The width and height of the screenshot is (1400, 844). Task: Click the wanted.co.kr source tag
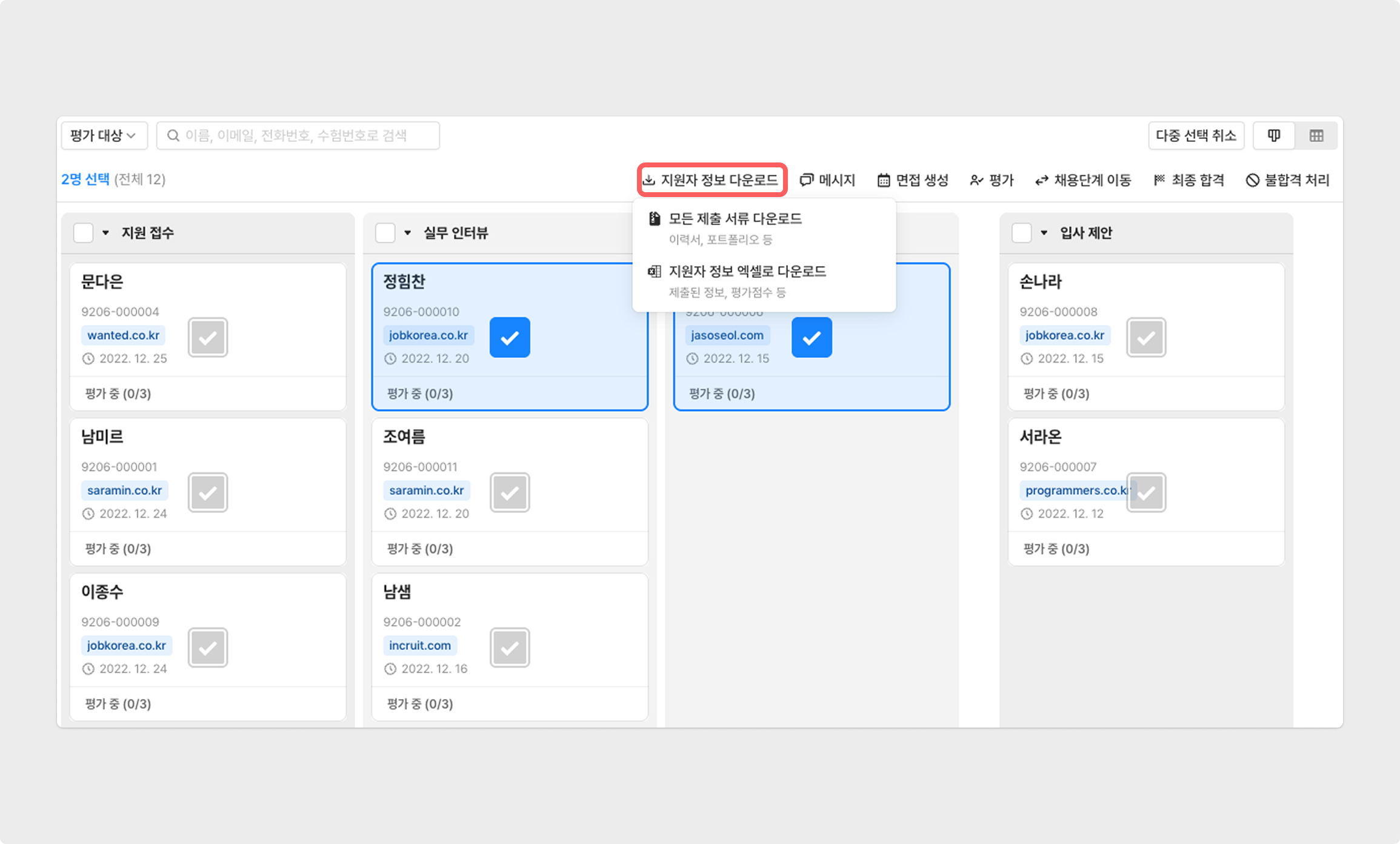123,335
